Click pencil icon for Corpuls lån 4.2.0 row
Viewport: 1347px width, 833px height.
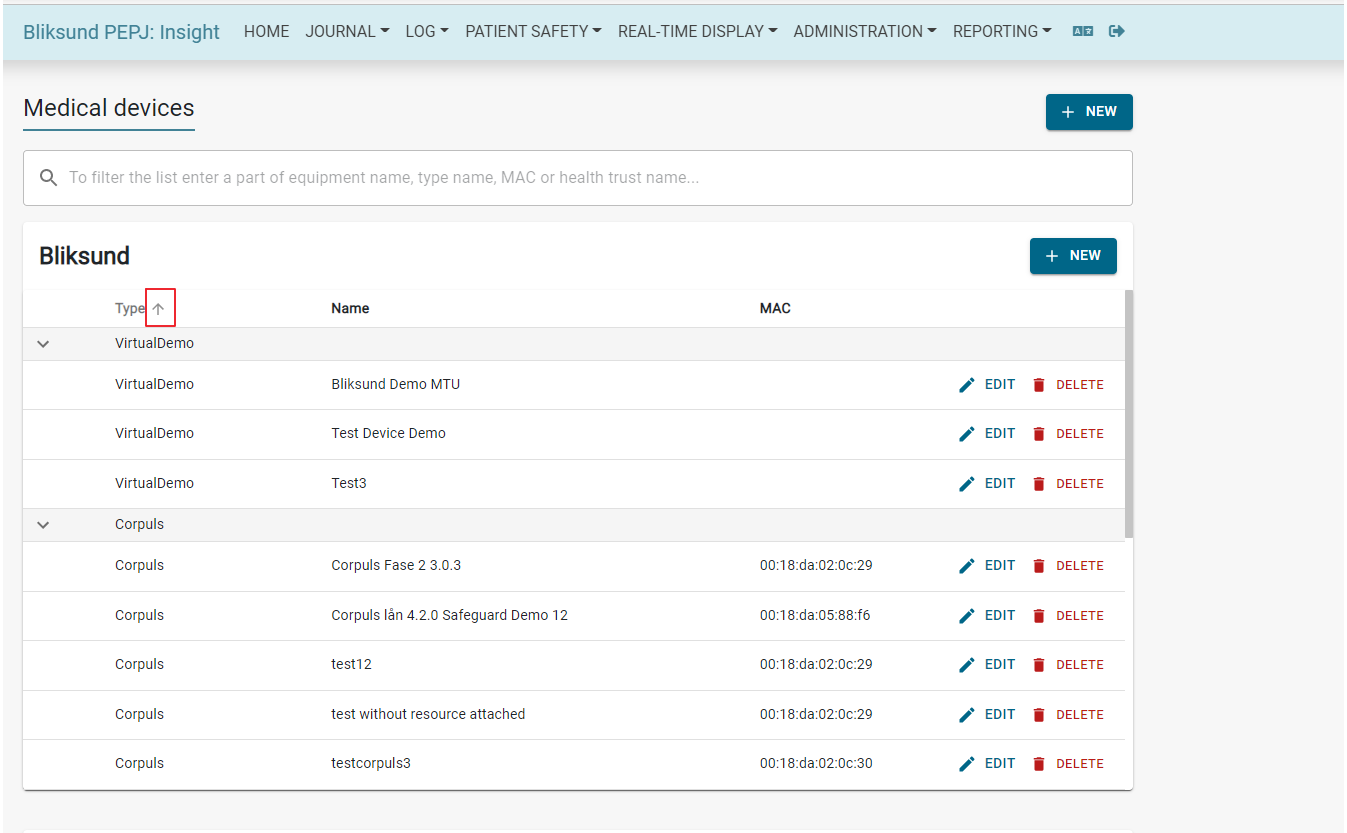tap(967, 616)
